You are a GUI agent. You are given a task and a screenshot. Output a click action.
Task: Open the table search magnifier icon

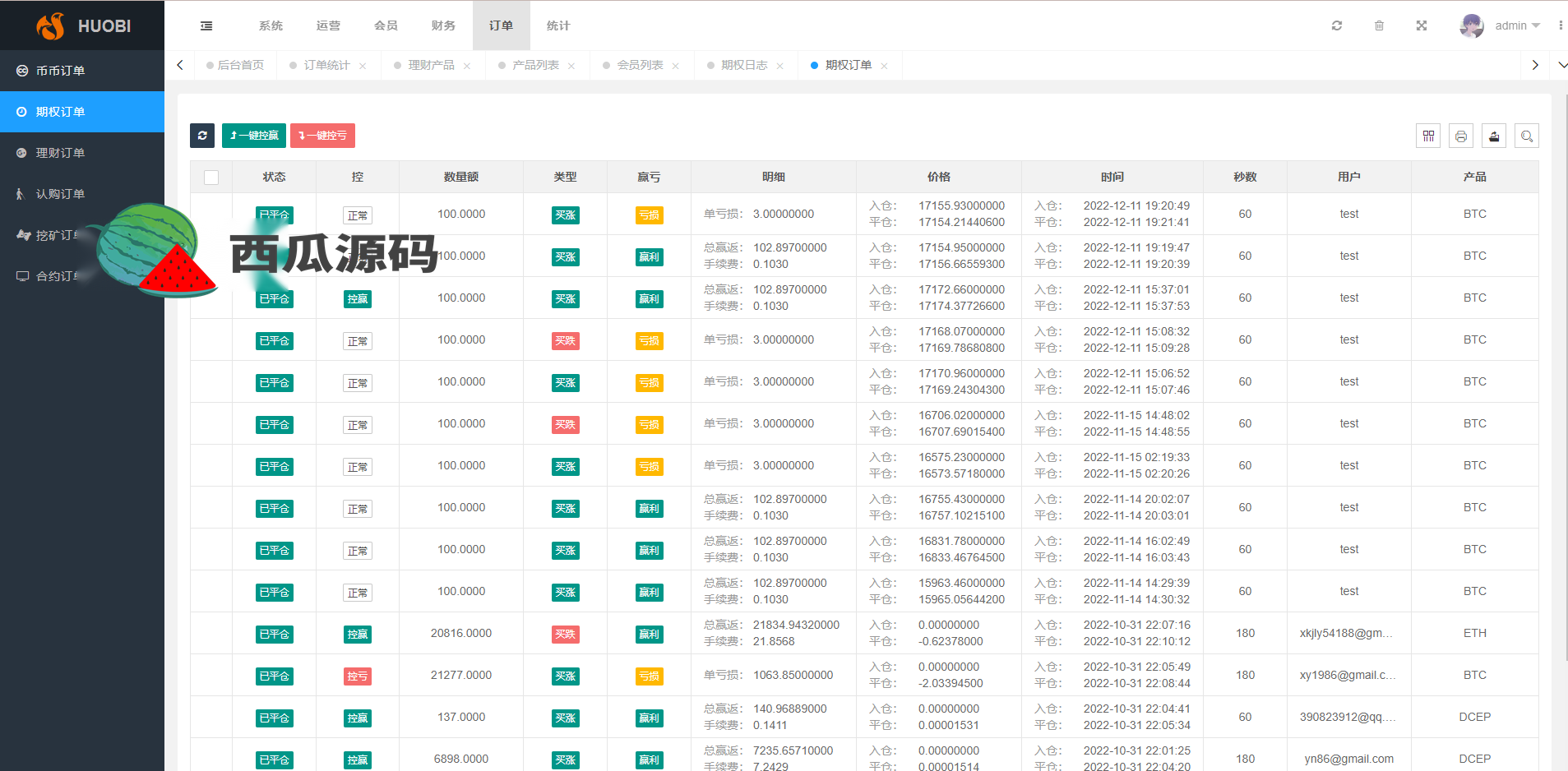(x=1527, y=136)
